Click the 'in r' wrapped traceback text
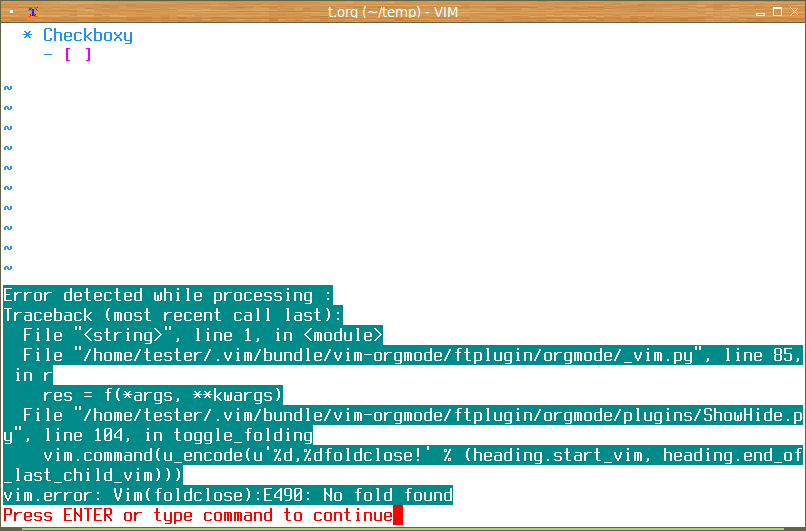This screenshot has height=531, width=806. (33, 375)
